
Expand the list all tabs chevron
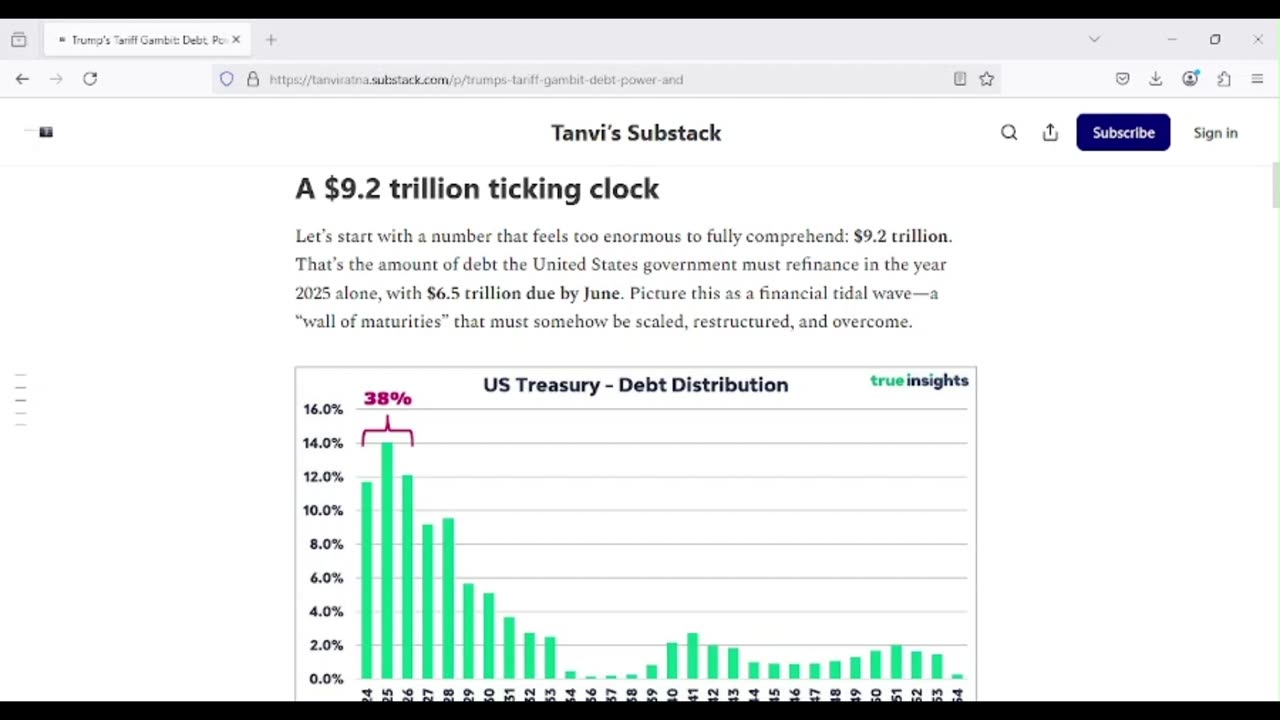[1094, 40]
